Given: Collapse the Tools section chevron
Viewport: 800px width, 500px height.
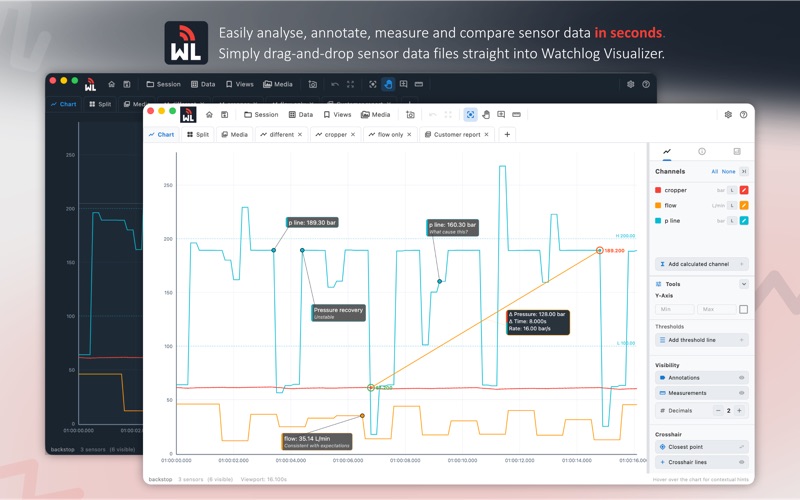Looking at the screenshot, I should pos(744,284).
